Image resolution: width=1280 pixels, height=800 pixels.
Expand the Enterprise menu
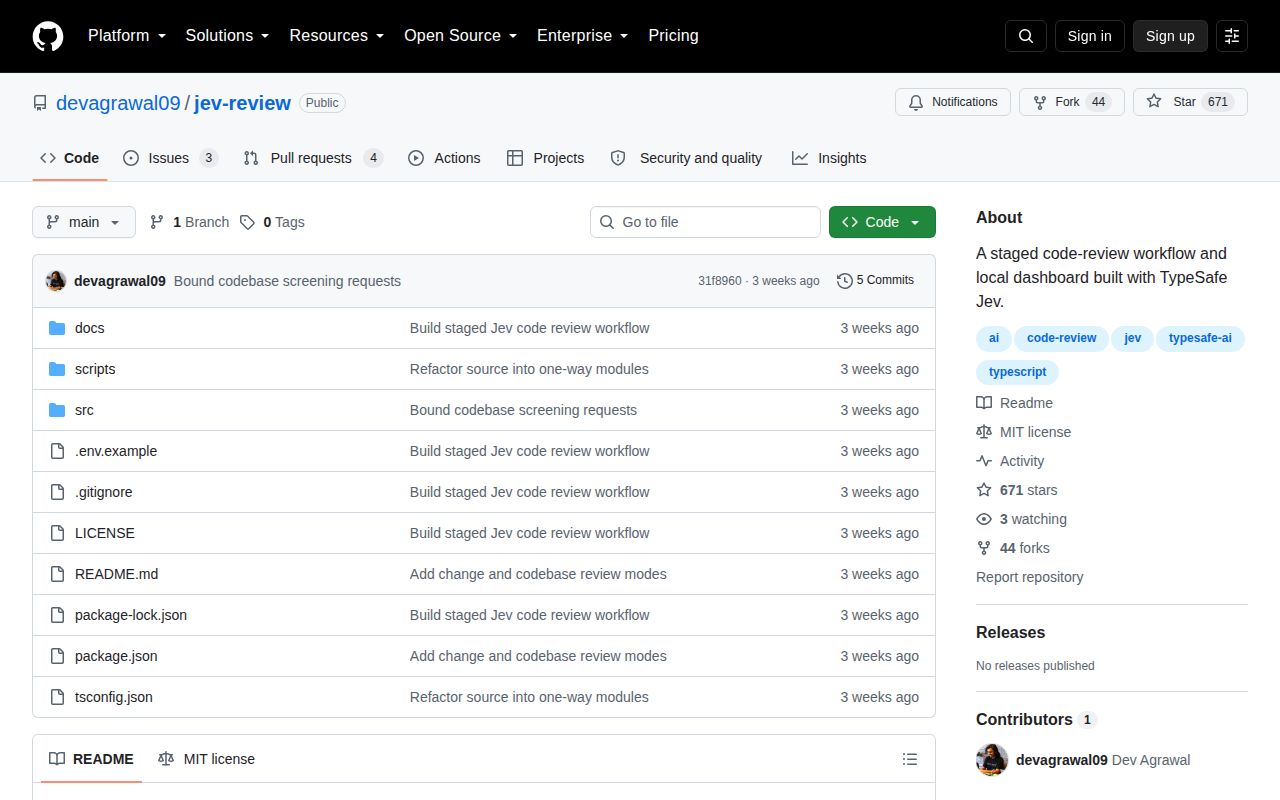click(582, 35)
